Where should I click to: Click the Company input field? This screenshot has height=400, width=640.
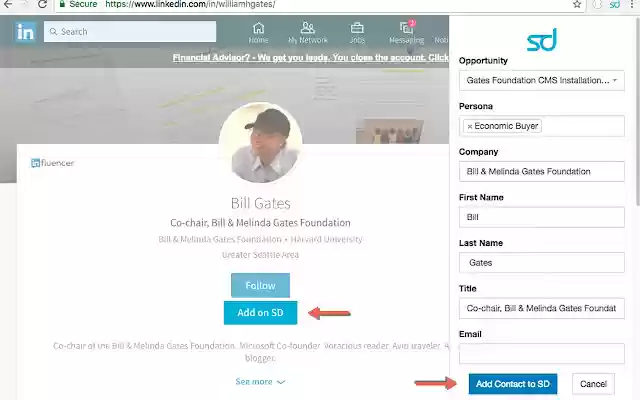point(542,171)
